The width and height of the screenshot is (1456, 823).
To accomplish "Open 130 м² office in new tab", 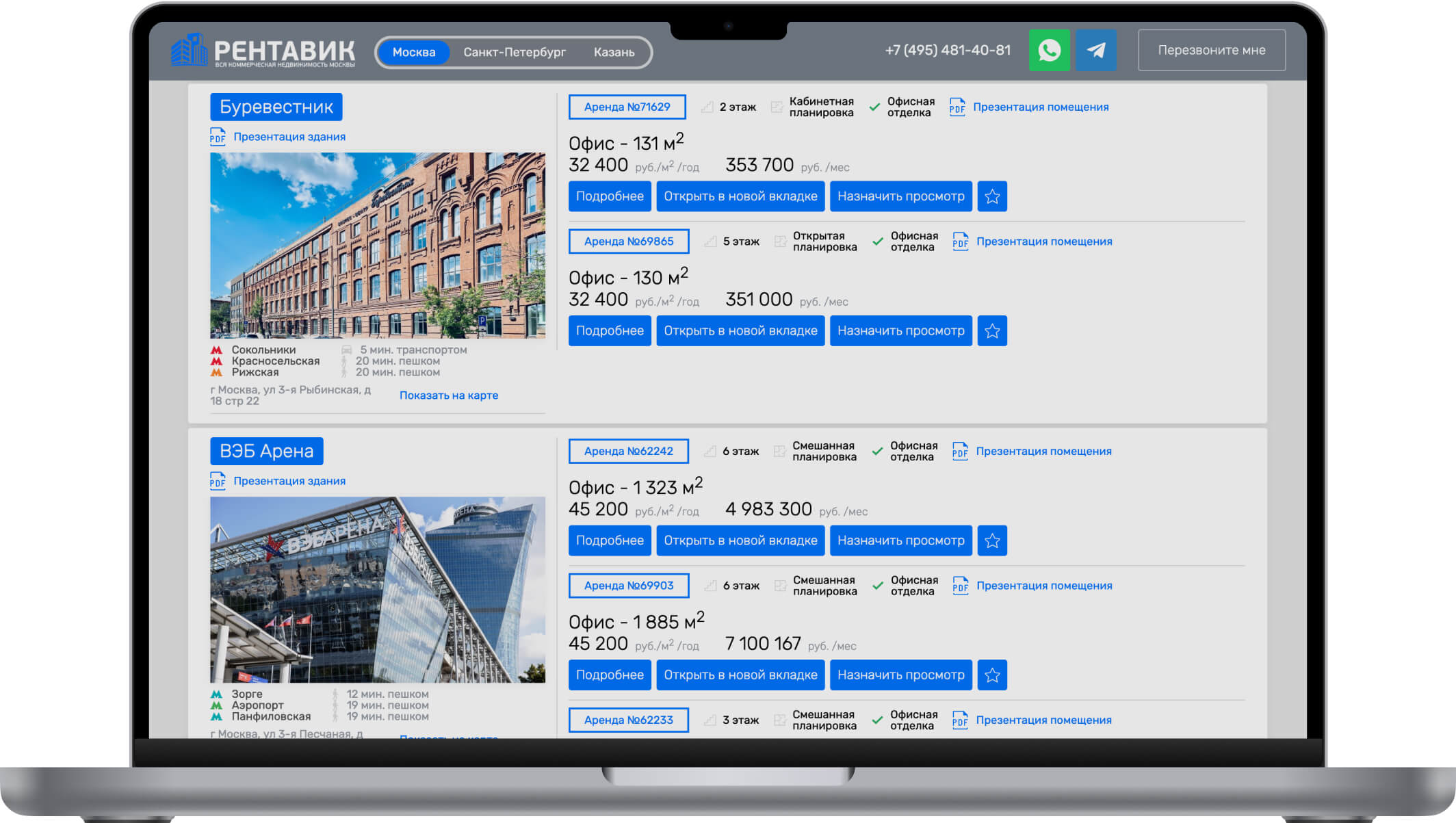I will point(740,331).
